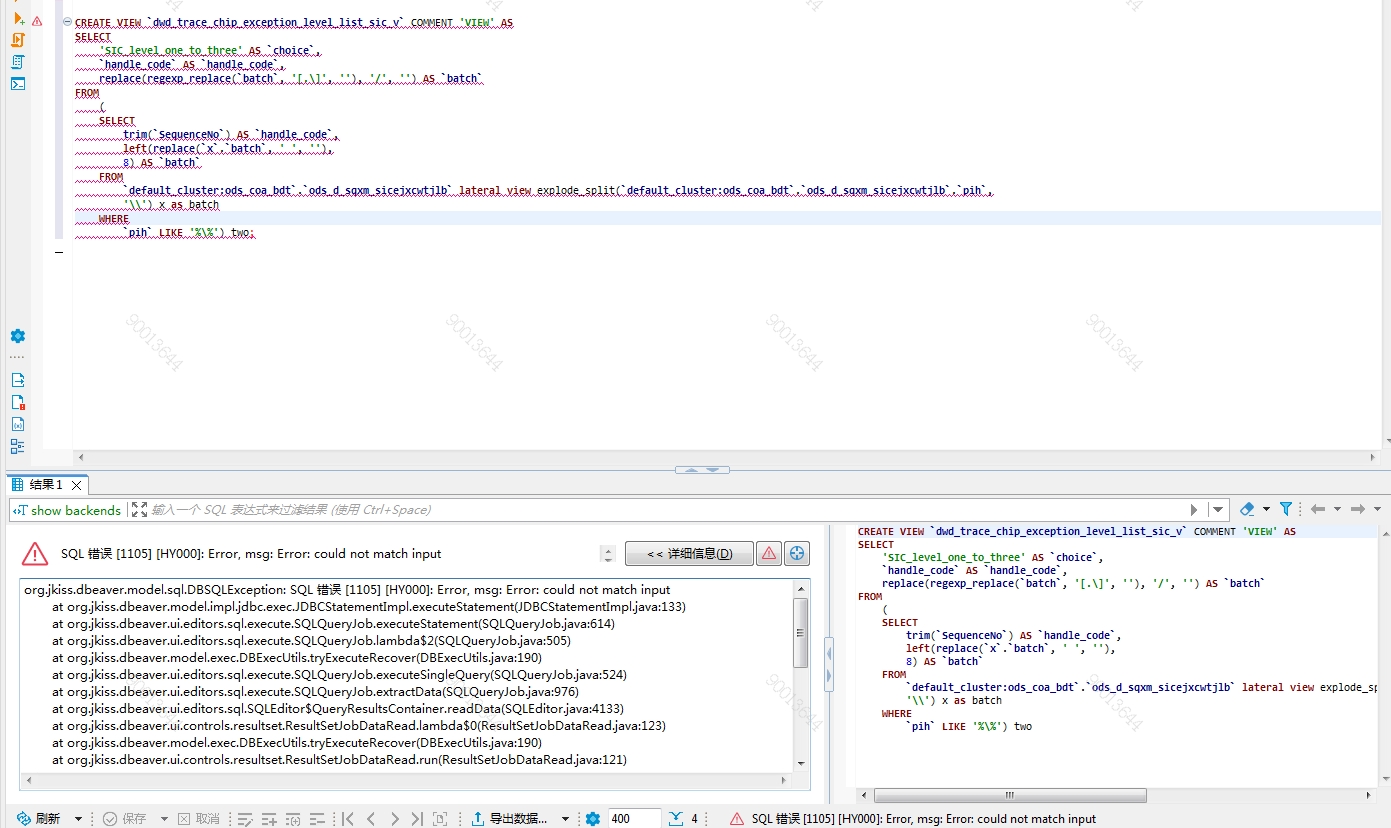Viewport: 1391px width, 828px height.
Task: Click the 导出数据 export button
Action: pos(510,818)
